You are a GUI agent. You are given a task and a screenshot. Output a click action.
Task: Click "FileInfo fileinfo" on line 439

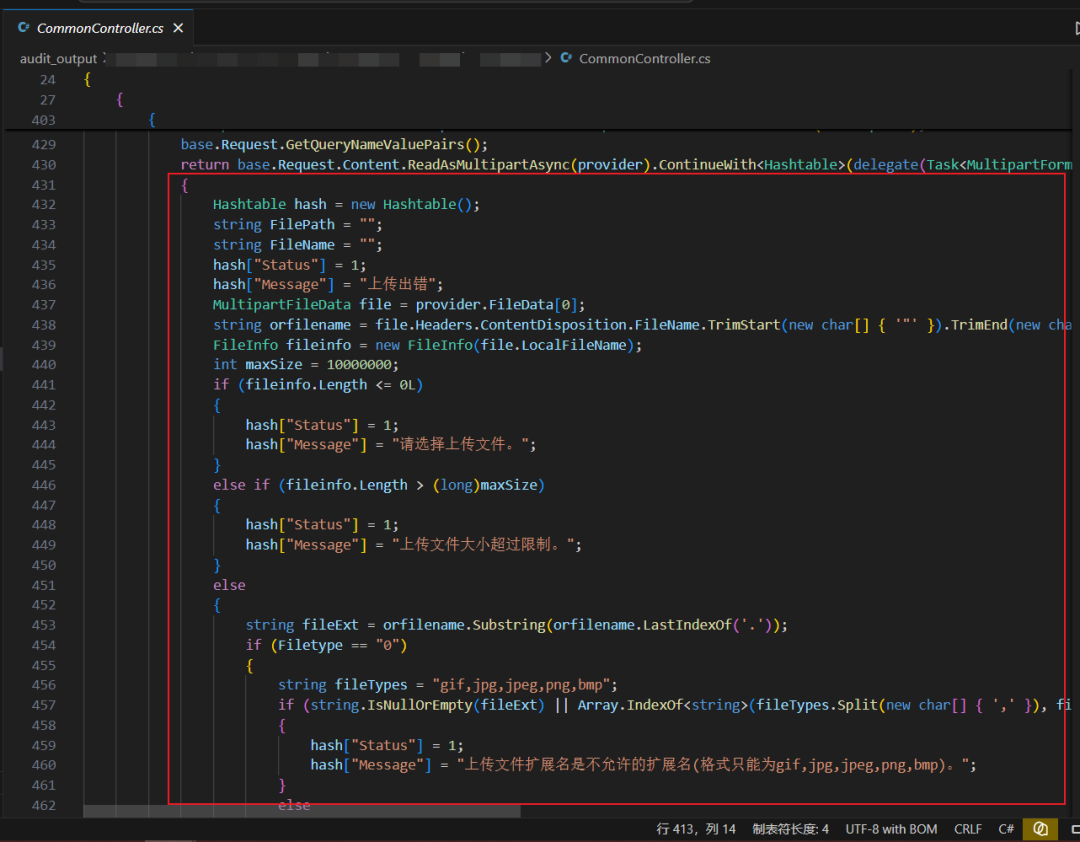[282, 345]
